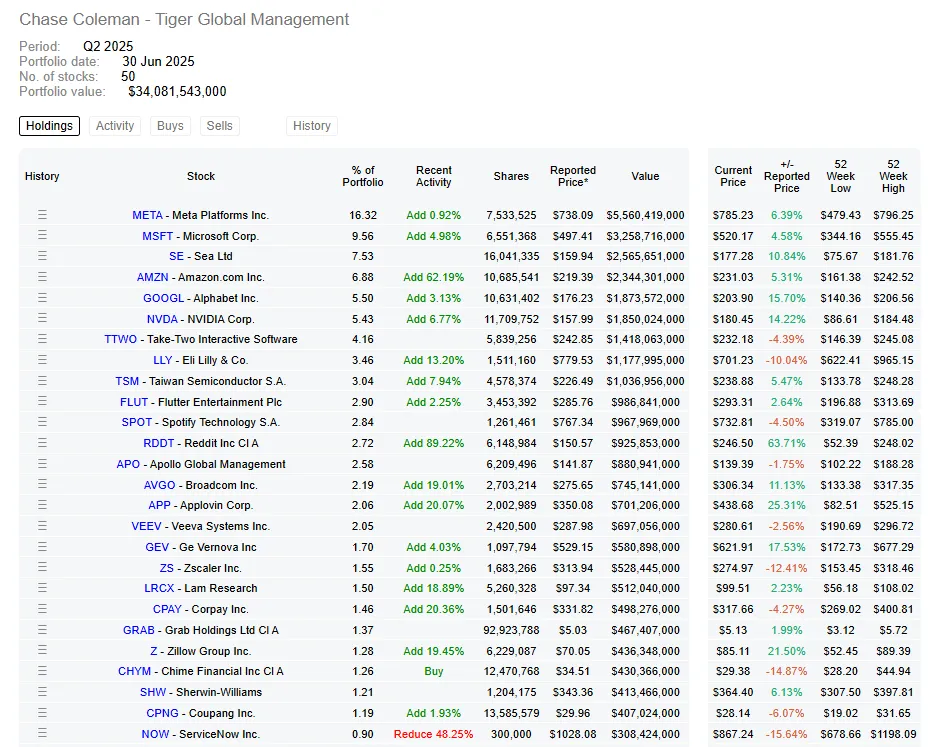Open history icon for TSM row

42,380
